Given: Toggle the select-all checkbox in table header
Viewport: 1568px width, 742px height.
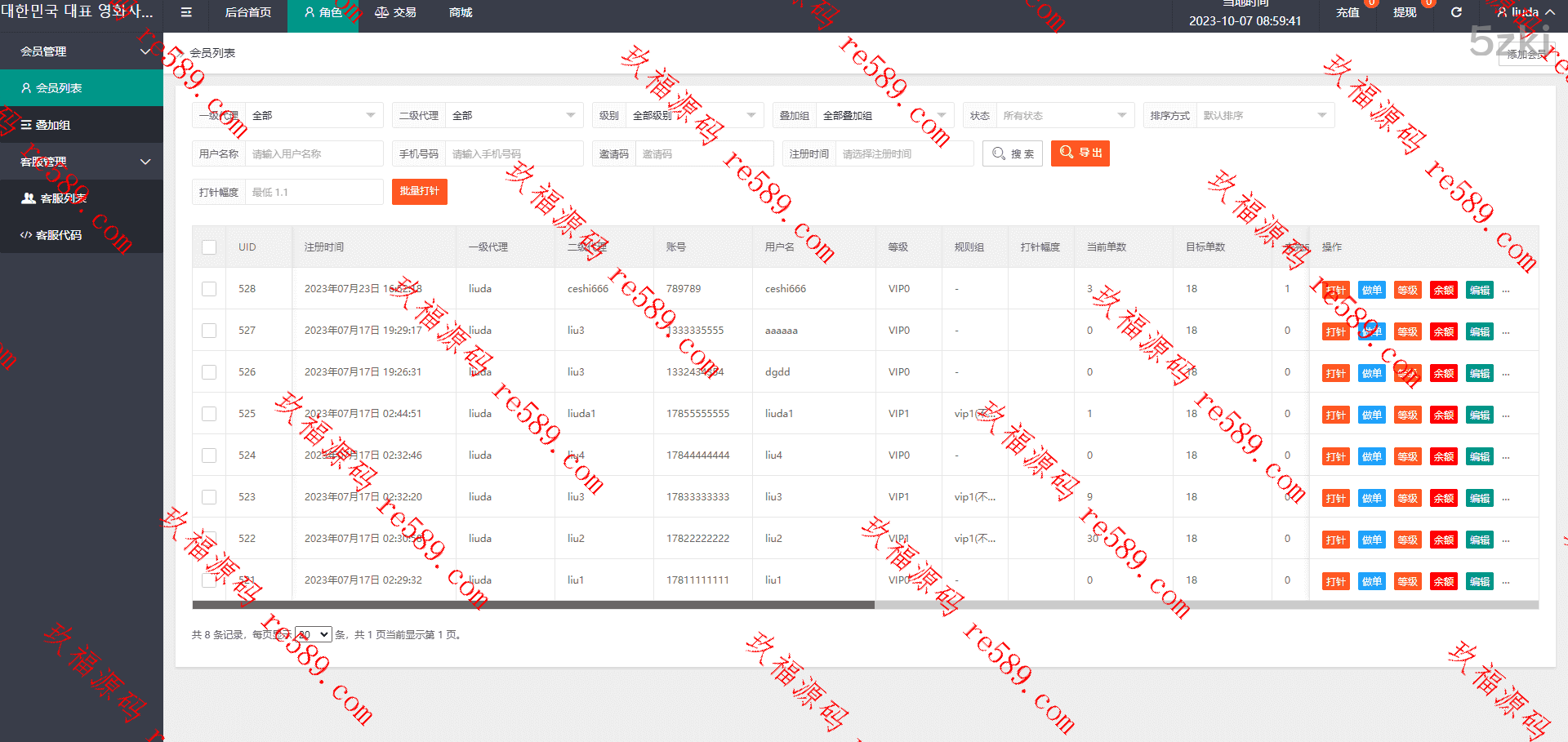Looking at the screenshot, I should pyautogui.click(x=209, y=247).
